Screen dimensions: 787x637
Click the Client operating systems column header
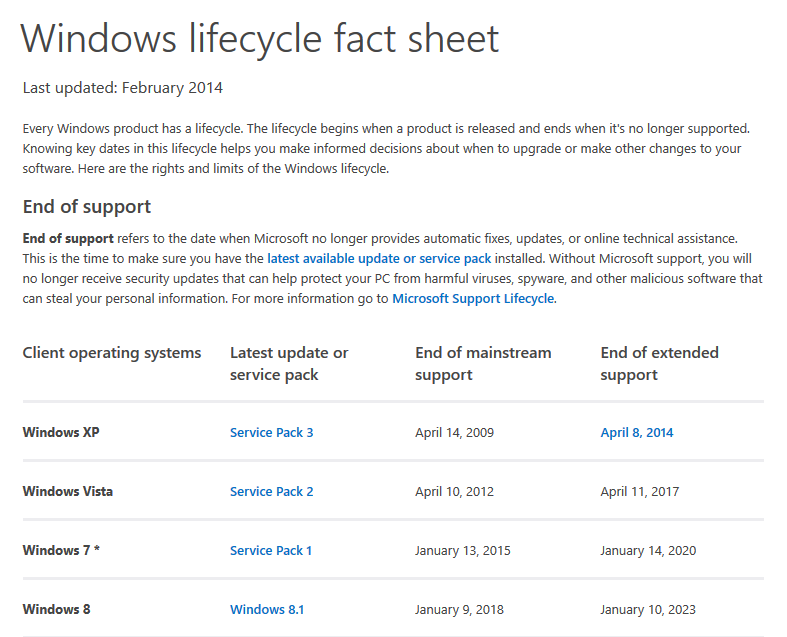111,353
